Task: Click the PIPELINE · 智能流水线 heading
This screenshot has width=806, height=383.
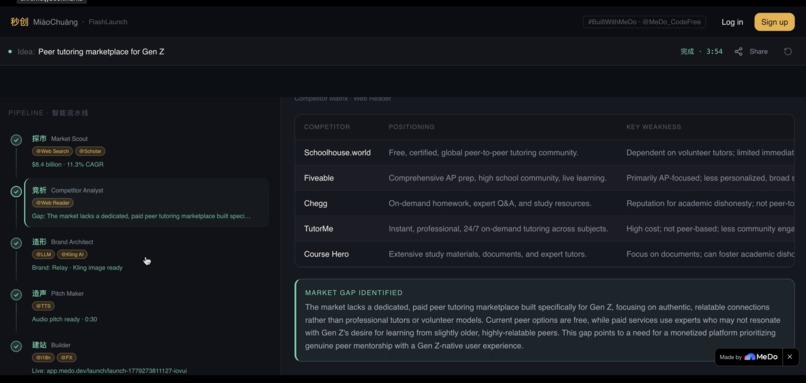Action: 48,113
